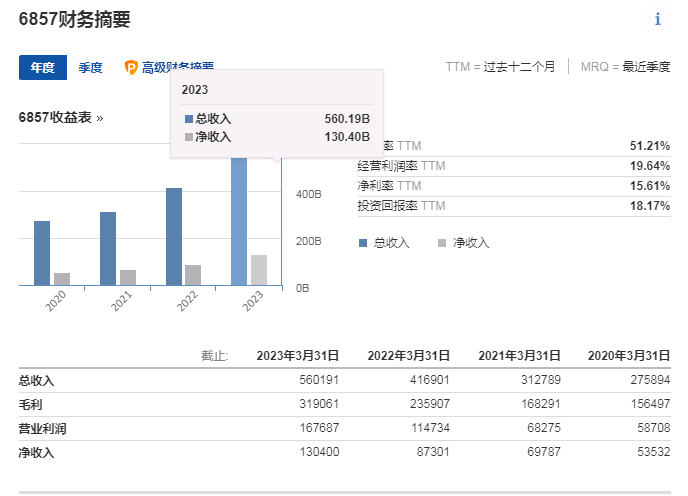
Task: Select the 2023年3月31日 column header
Action: click(x=298, y=355)
